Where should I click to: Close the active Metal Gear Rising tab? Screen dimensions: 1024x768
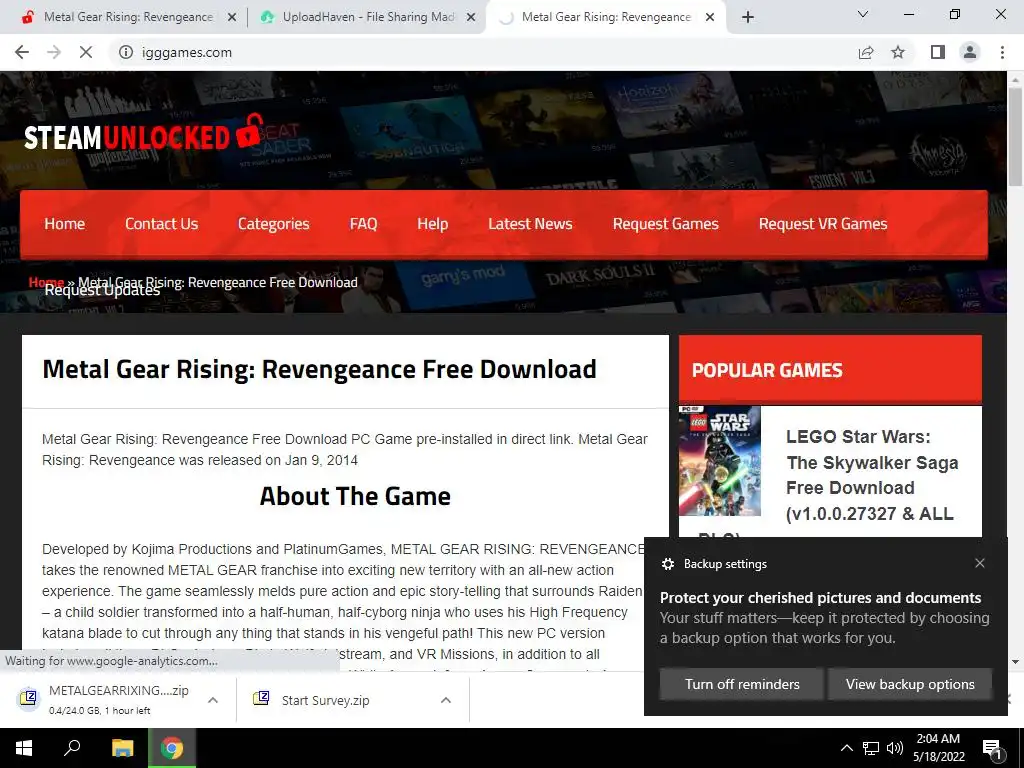click(710, 18)
